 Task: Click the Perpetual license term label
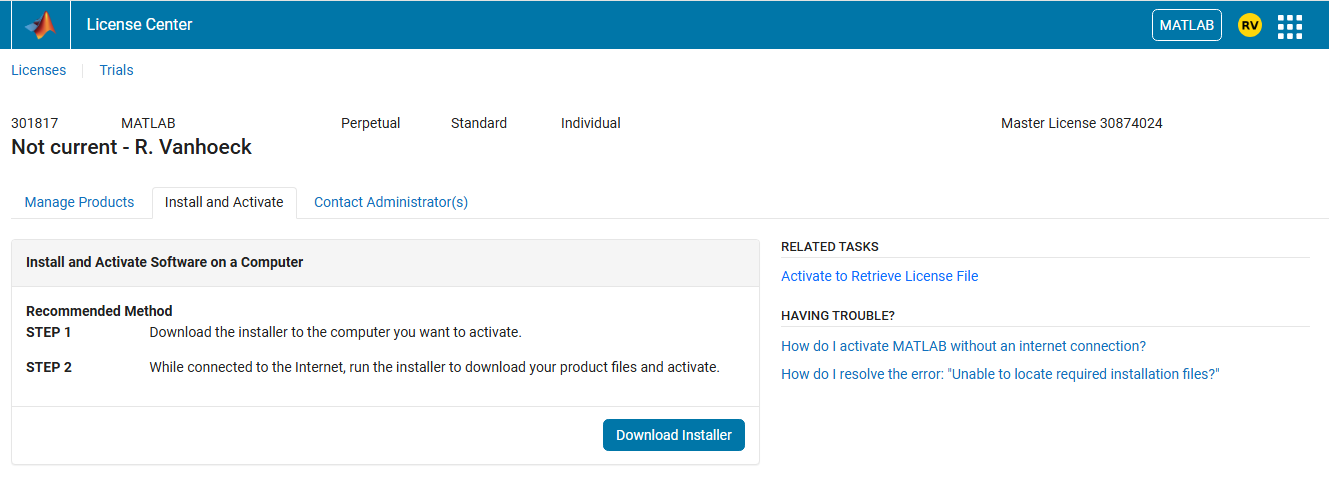[370, 123]
